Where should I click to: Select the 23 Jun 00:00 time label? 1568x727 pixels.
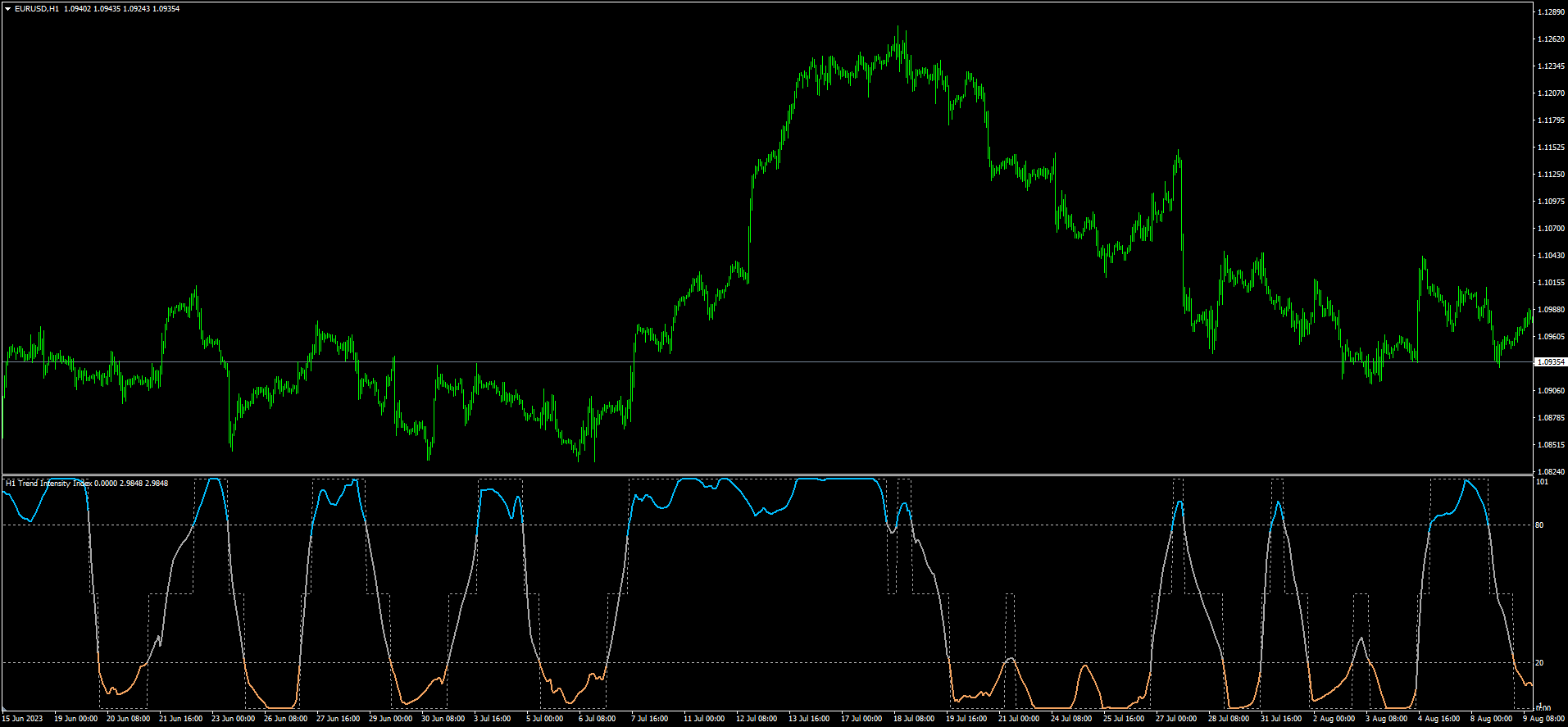pos(233,719)
